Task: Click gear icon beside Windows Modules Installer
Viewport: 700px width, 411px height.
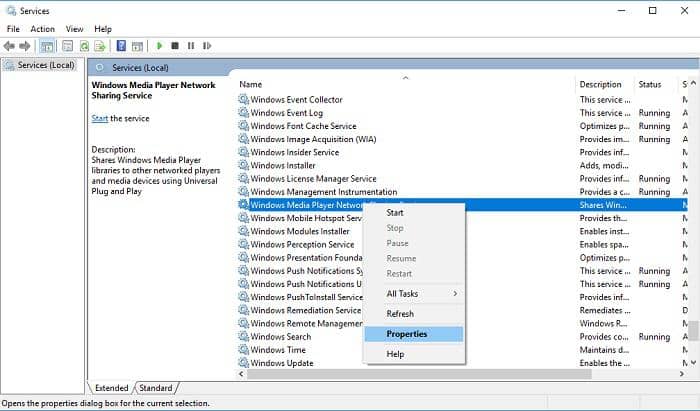Action: (x=243, y=231)
